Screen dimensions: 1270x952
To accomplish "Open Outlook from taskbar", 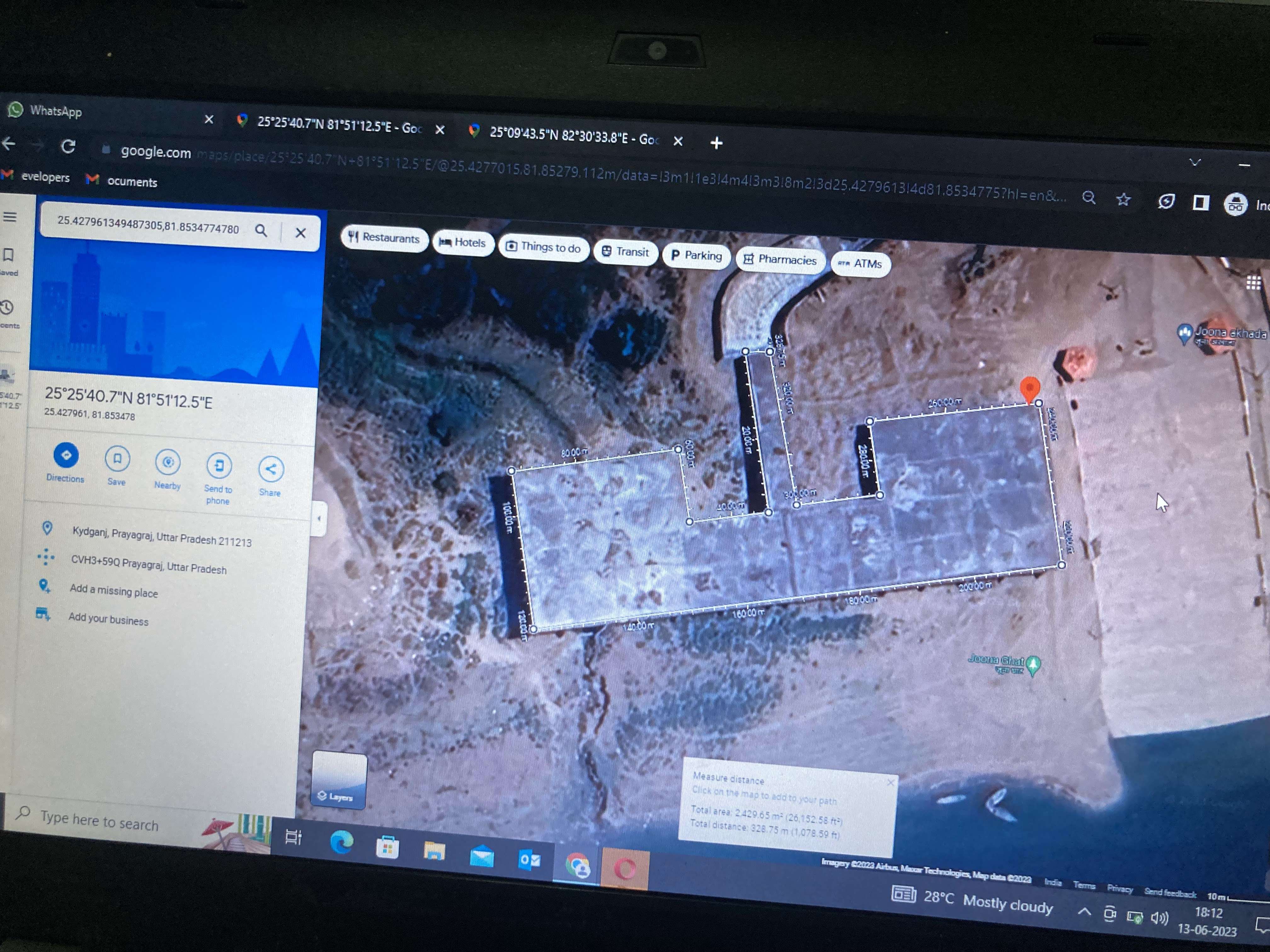I will pyautogui.click(x=529, y=860).
